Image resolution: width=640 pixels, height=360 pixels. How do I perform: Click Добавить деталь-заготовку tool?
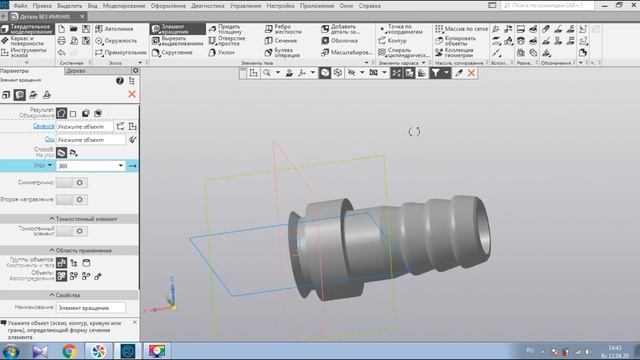coord(340,29)
